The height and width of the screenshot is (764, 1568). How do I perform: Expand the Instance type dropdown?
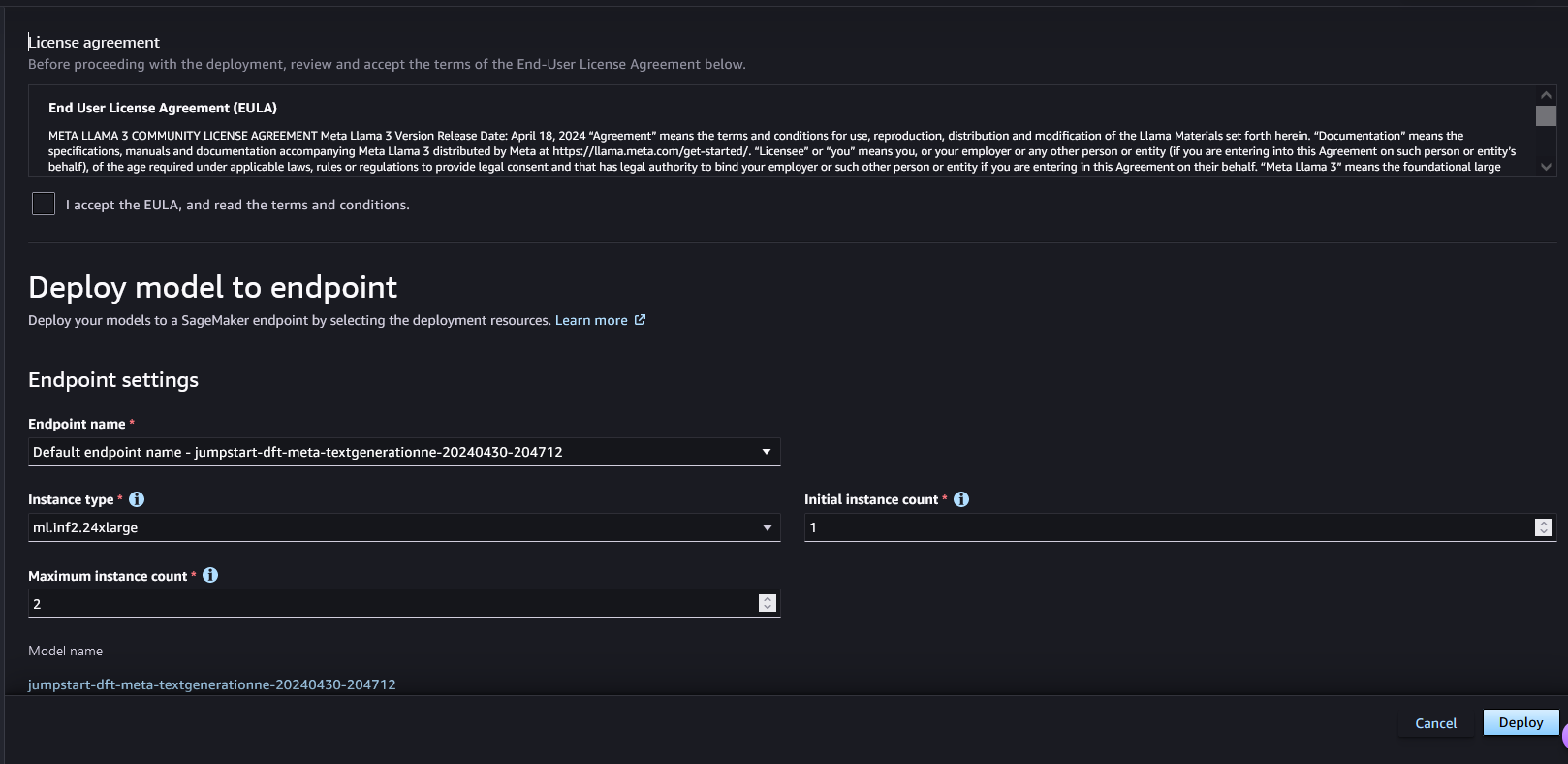[x=404, y=527]
